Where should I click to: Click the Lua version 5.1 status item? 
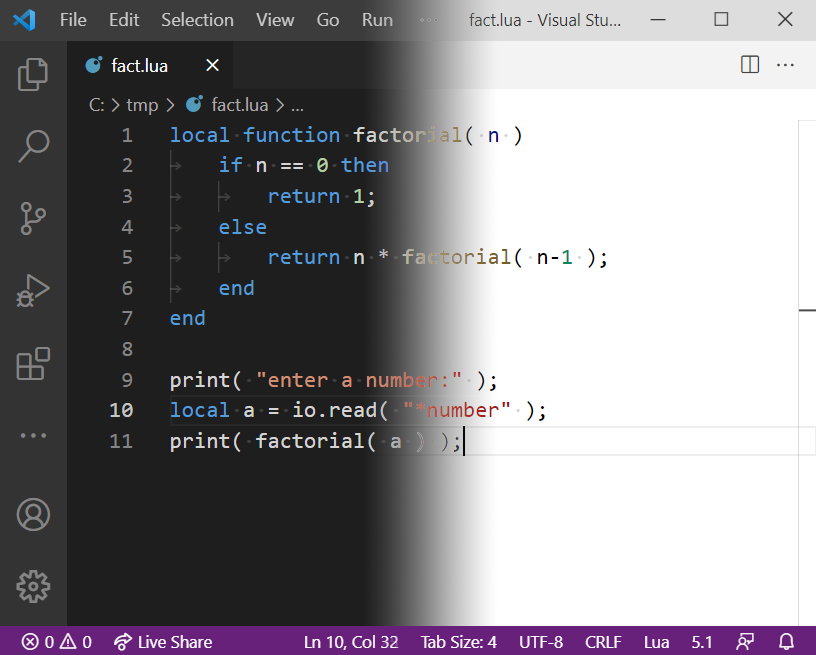(702, 641)
